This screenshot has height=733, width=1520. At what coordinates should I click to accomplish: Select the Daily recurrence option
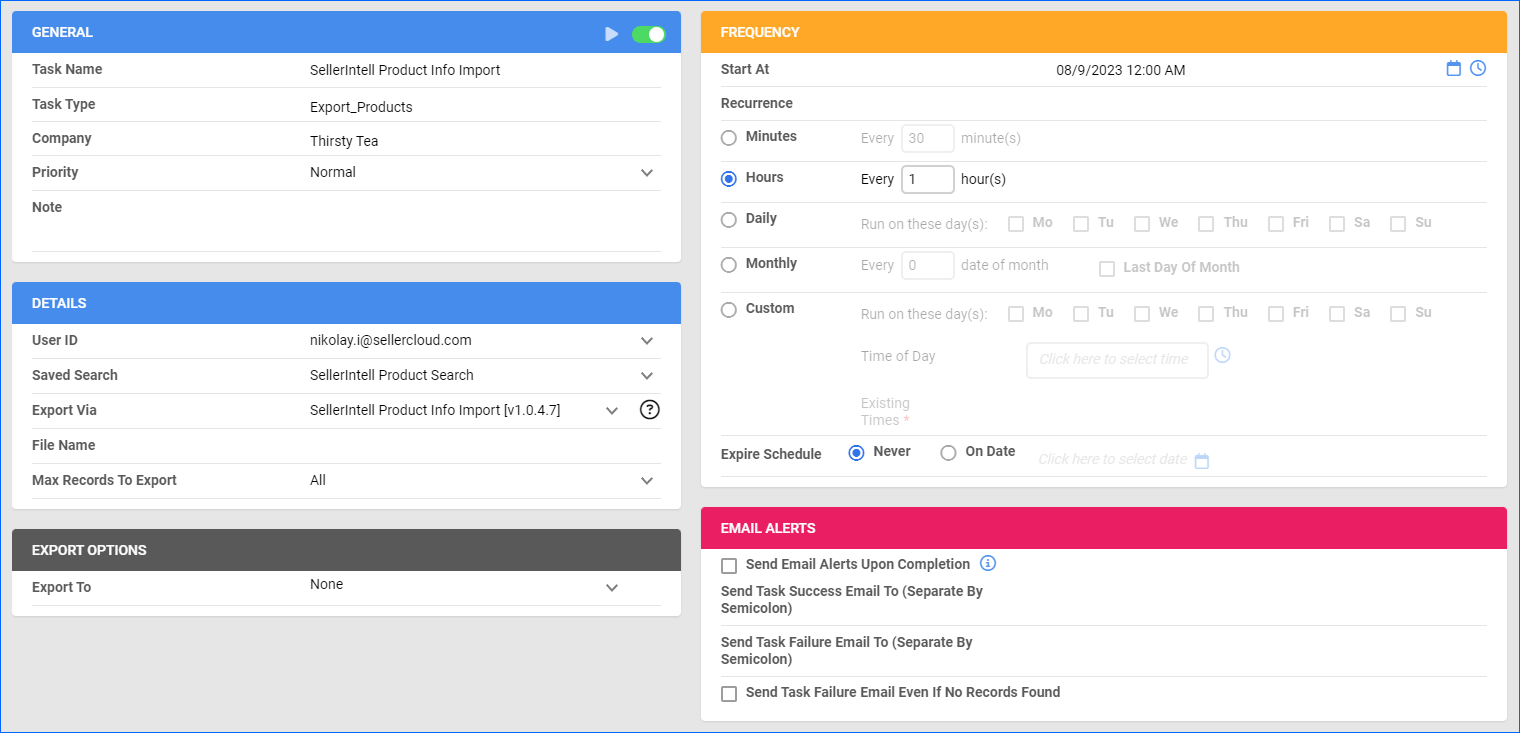729,219
